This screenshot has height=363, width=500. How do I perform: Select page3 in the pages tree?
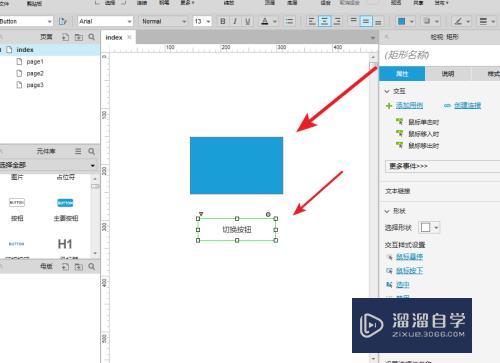click(35, 85)
